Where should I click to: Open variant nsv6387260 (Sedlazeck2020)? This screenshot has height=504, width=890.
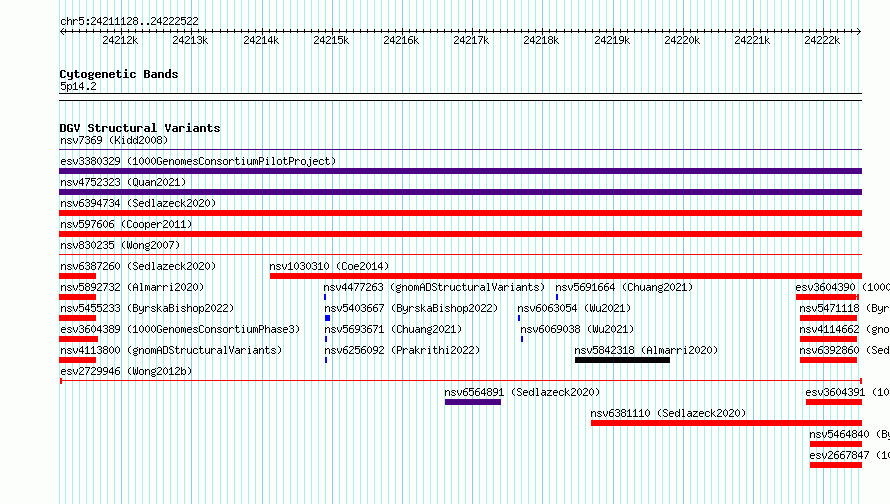tap(138, 266)
